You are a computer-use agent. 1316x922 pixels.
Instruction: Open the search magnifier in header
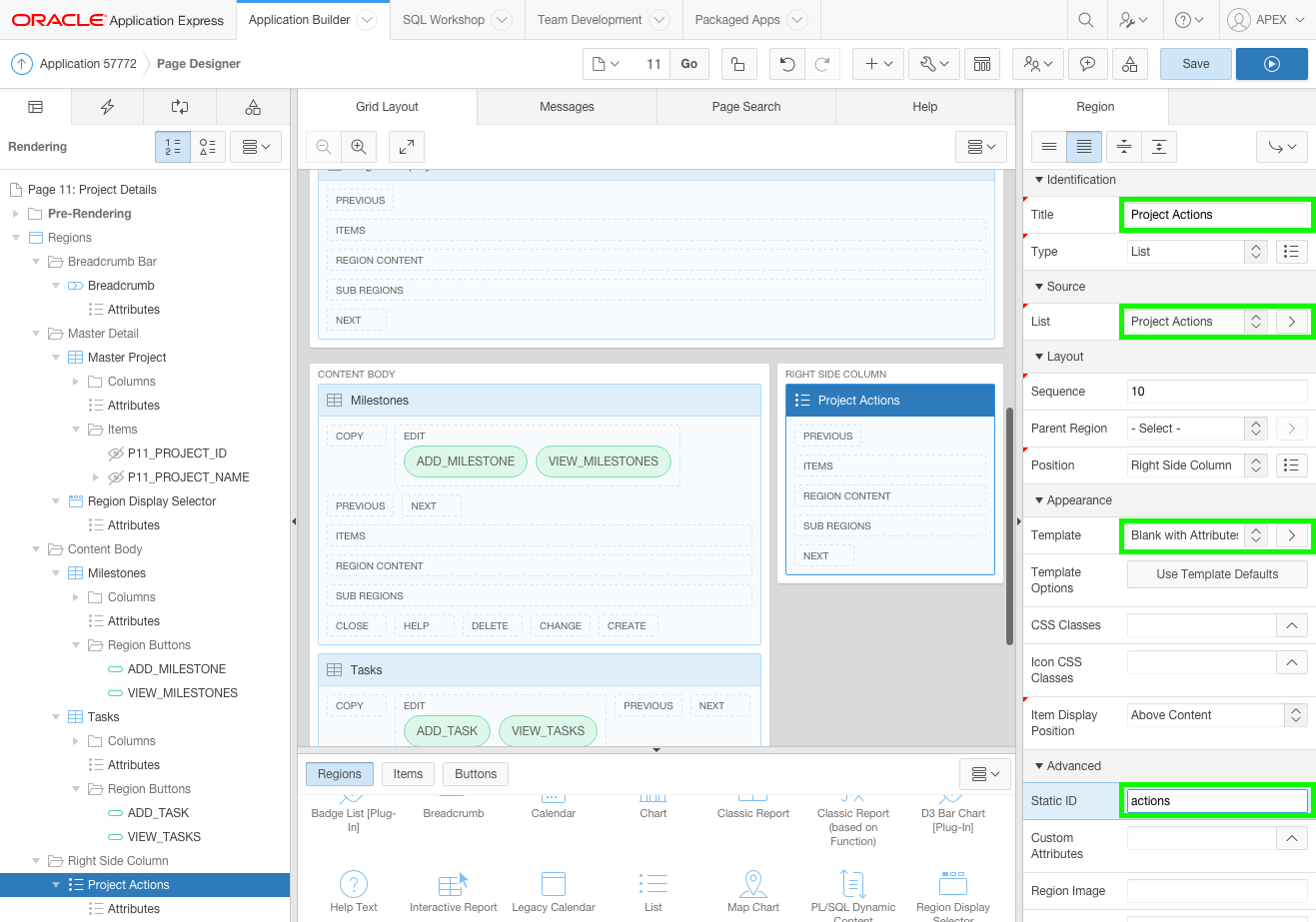pyautogui.click(x=1085, y=20)
